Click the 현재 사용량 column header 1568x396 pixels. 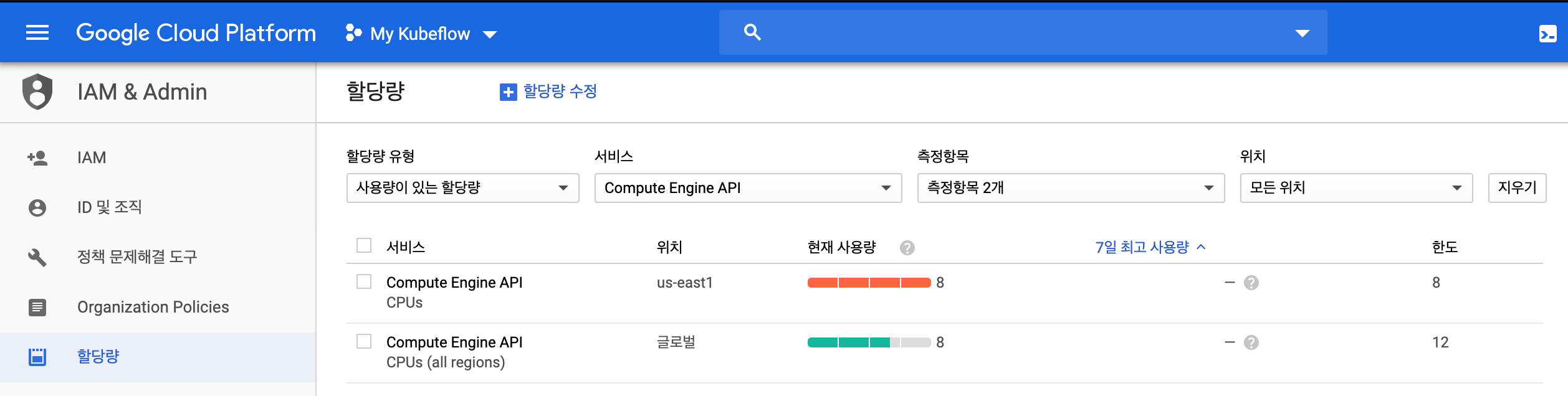(842, 248)
